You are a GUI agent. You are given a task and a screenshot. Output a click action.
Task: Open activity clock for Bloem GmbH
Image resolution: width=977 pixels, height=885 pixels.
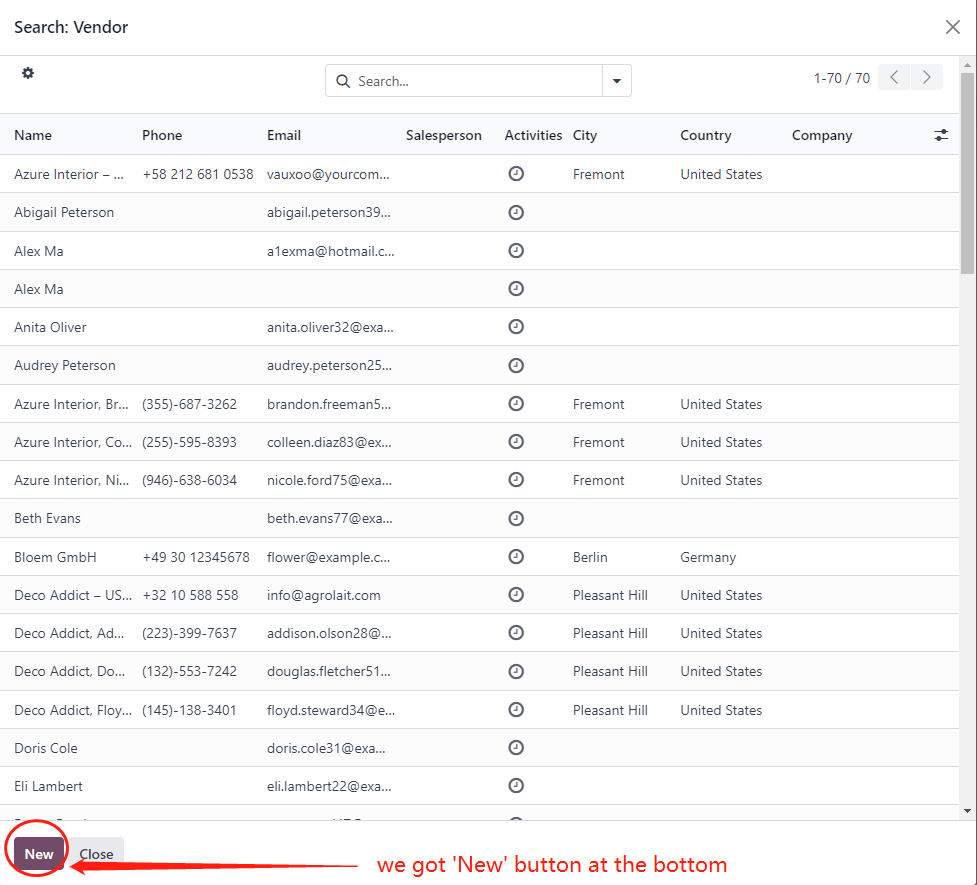[x=516, y=557]
